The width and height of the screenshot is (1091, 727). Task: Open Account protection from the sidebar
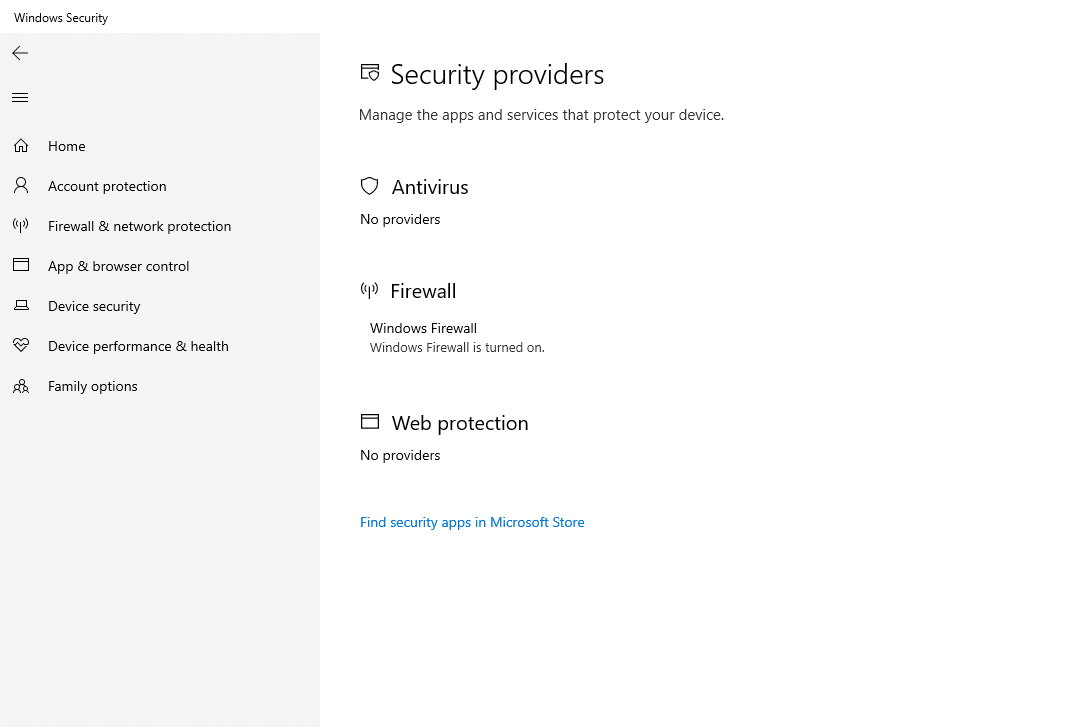point(107,186)
